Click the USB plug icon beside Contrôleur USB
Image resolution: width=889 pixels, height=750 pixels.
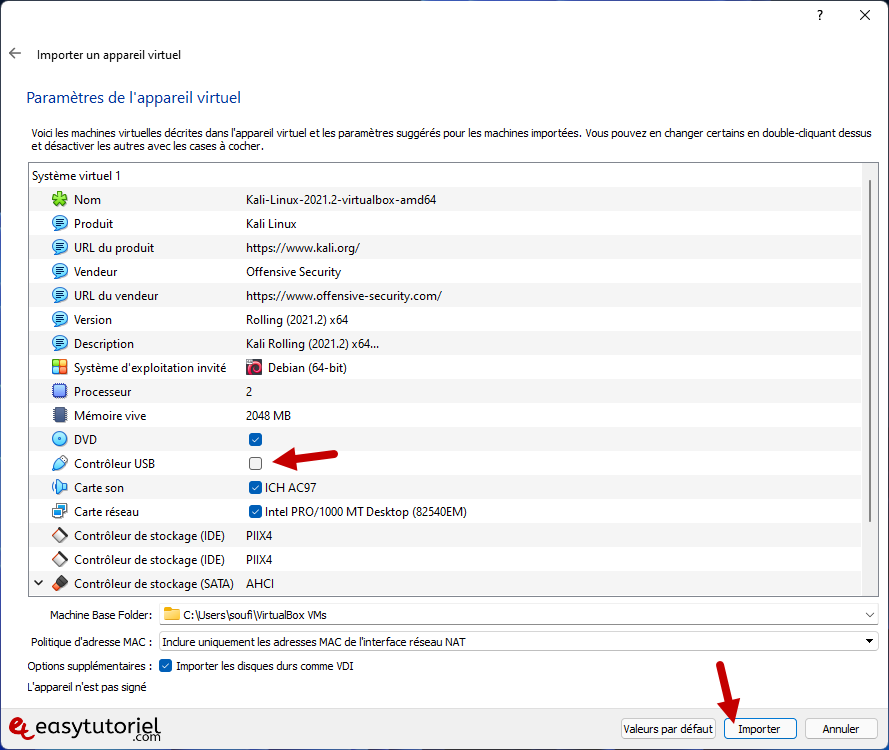(60, 463)
